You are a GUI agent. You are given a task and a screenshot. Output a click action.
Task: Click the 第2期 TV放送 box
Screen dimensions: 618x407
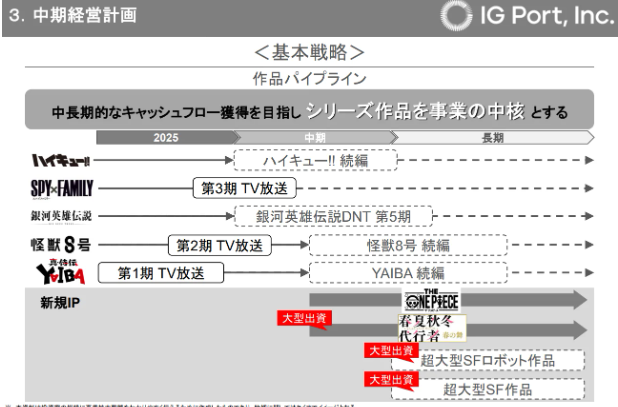coord(219,245)
